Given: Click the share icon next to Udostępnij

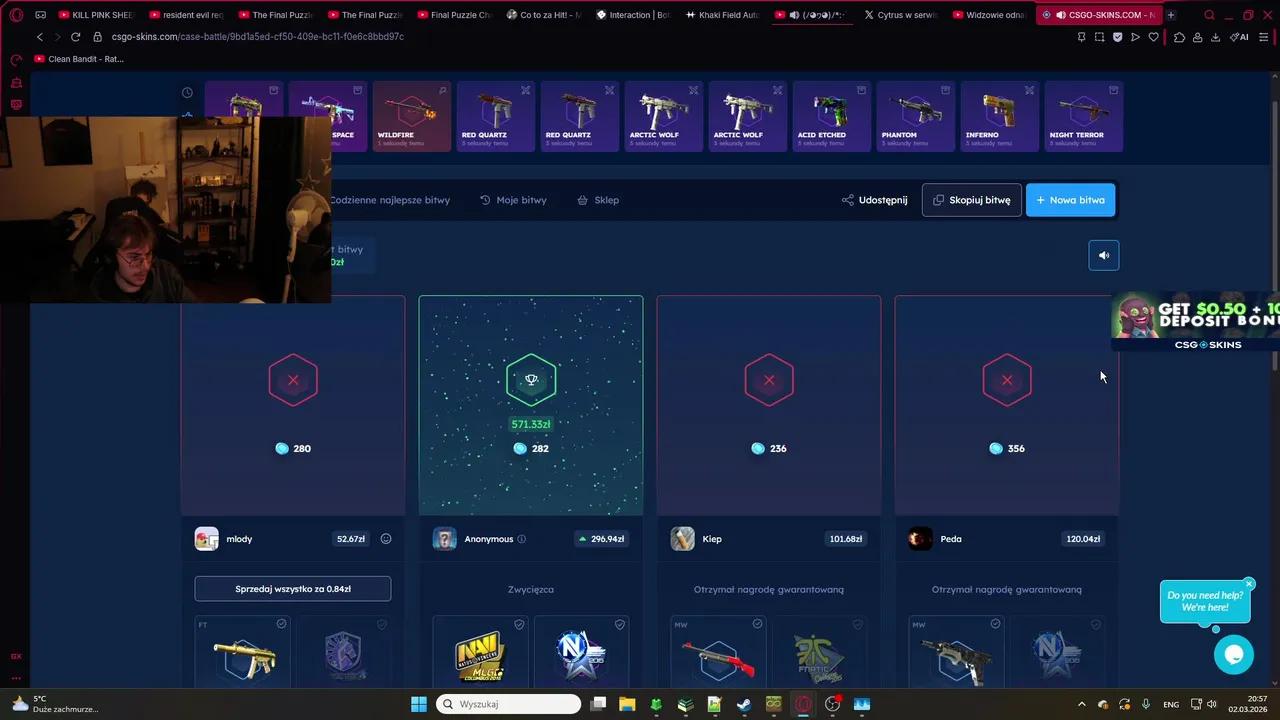Looking at the screenshot, I should [847, 200].
